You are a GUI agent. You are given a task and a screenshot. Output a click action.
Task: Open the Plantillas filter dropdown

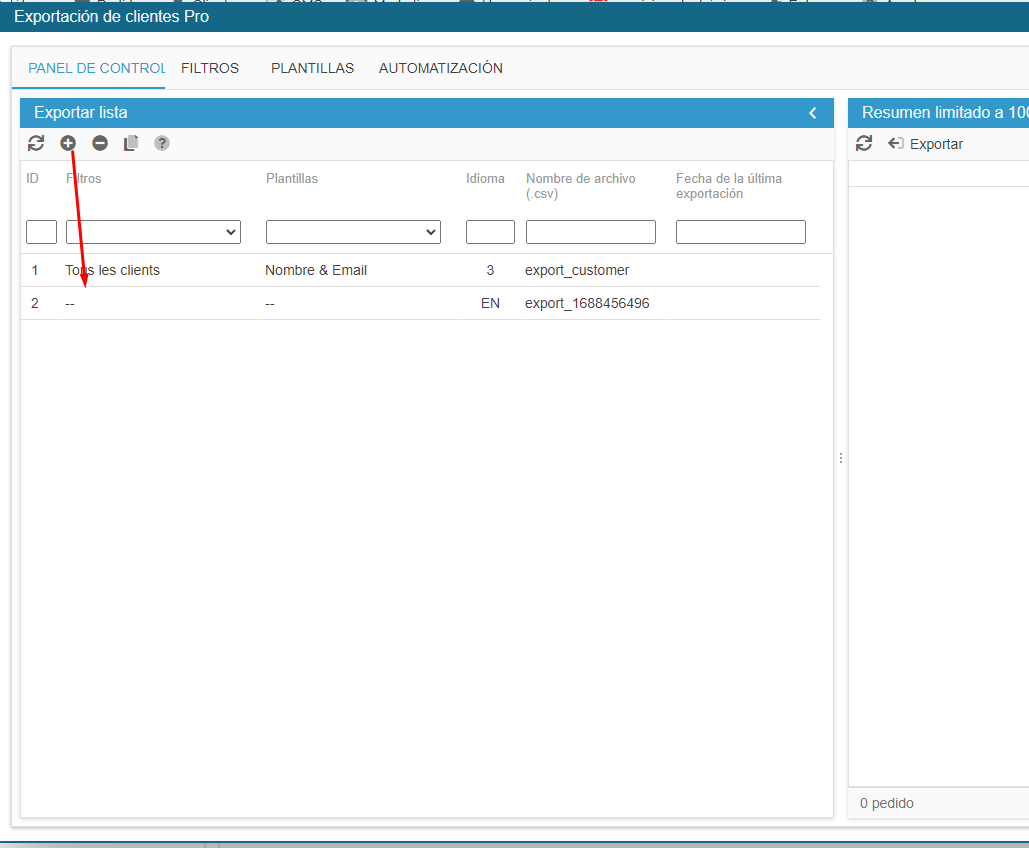(353, 232)
